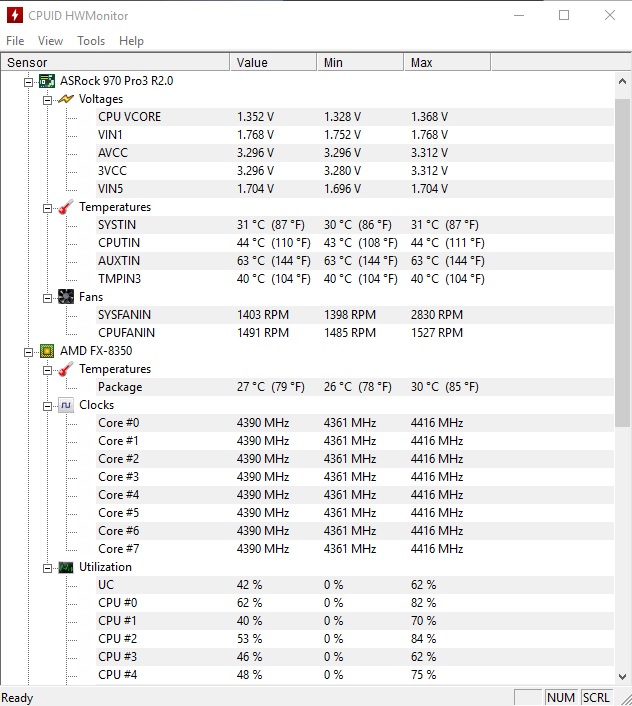Minimize the HWMonitor window
Image resolution: width=632 pixels, height=706 pixels.
[519, 15]
